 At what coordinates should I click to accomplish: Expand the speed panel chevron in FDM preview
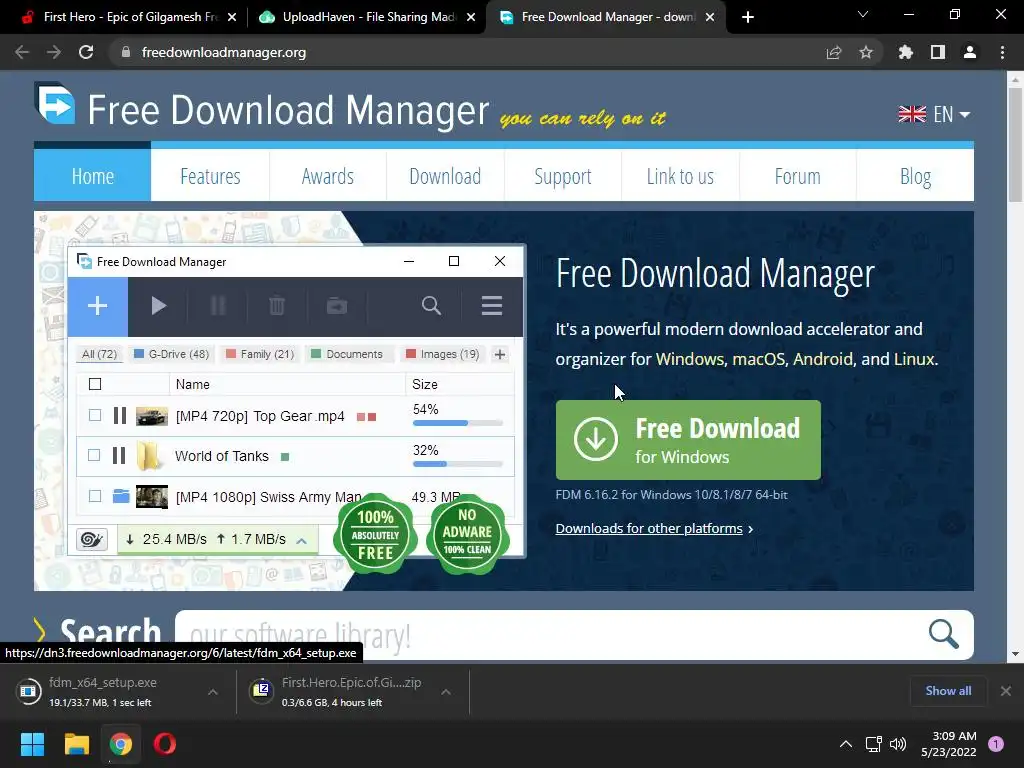tap(302, 541)
